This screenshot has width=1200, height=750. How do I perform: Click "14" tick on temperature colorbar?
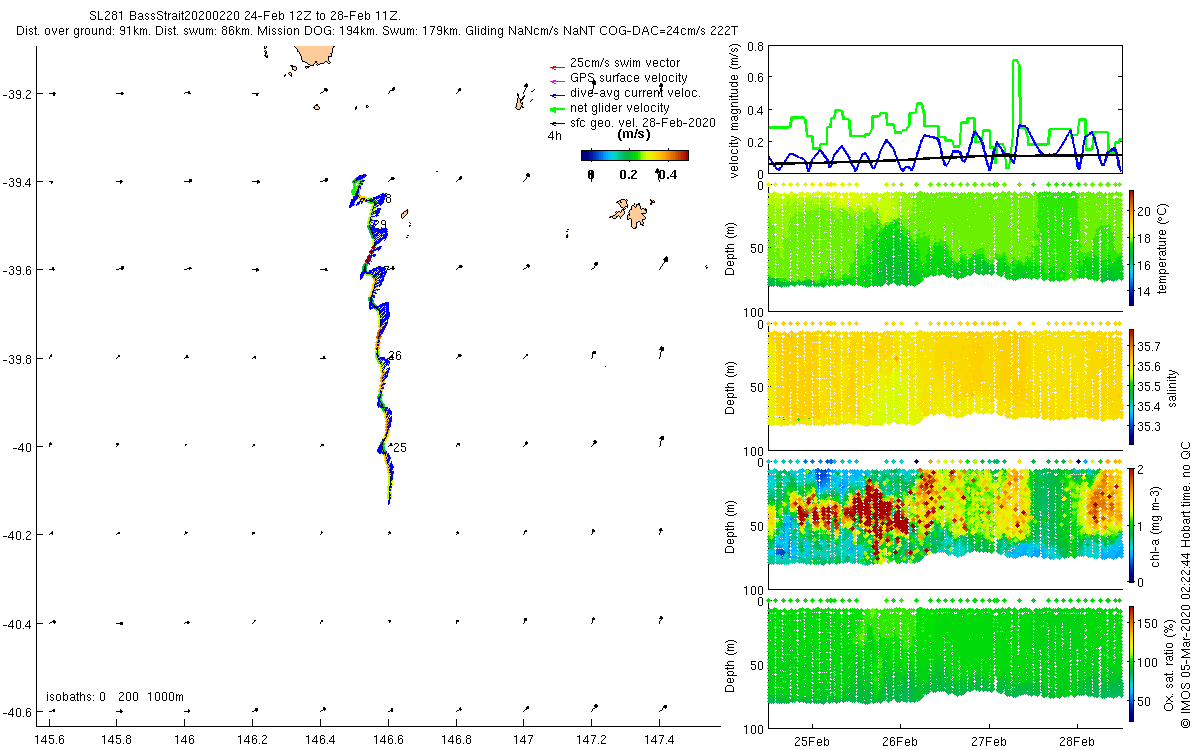1145,293
